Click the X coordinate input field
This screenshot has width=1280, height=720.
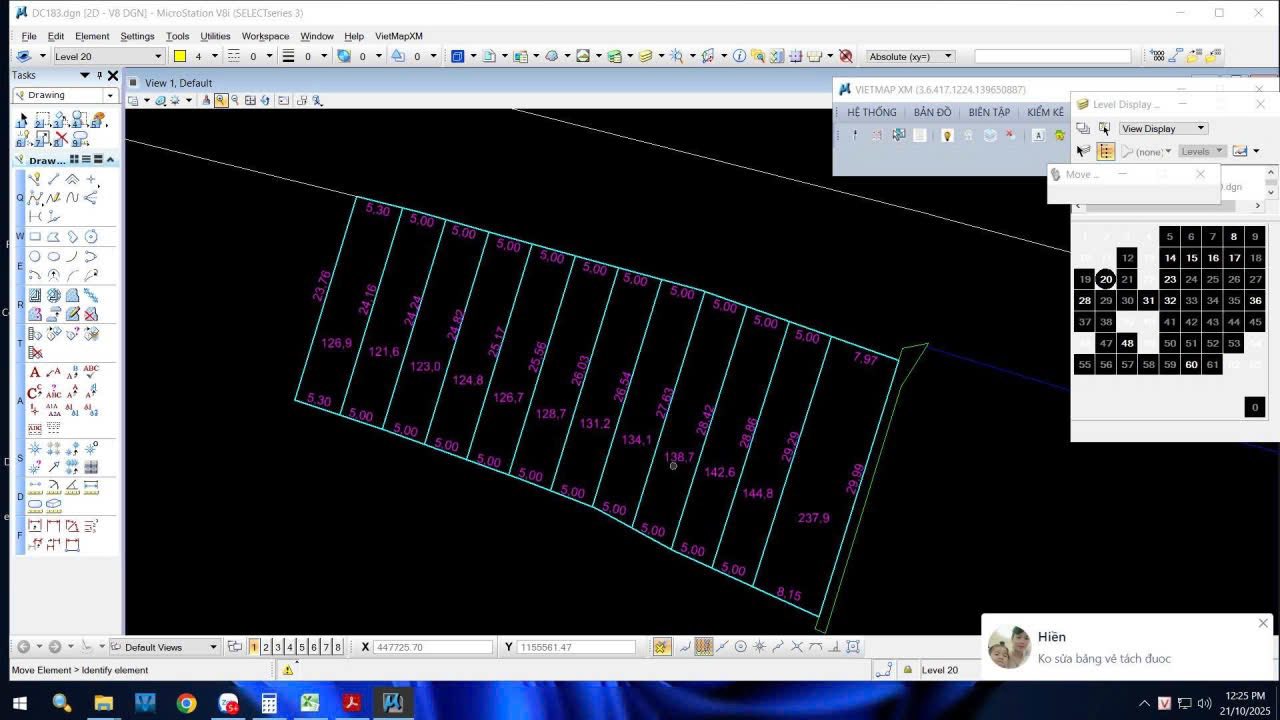[432, 647]
